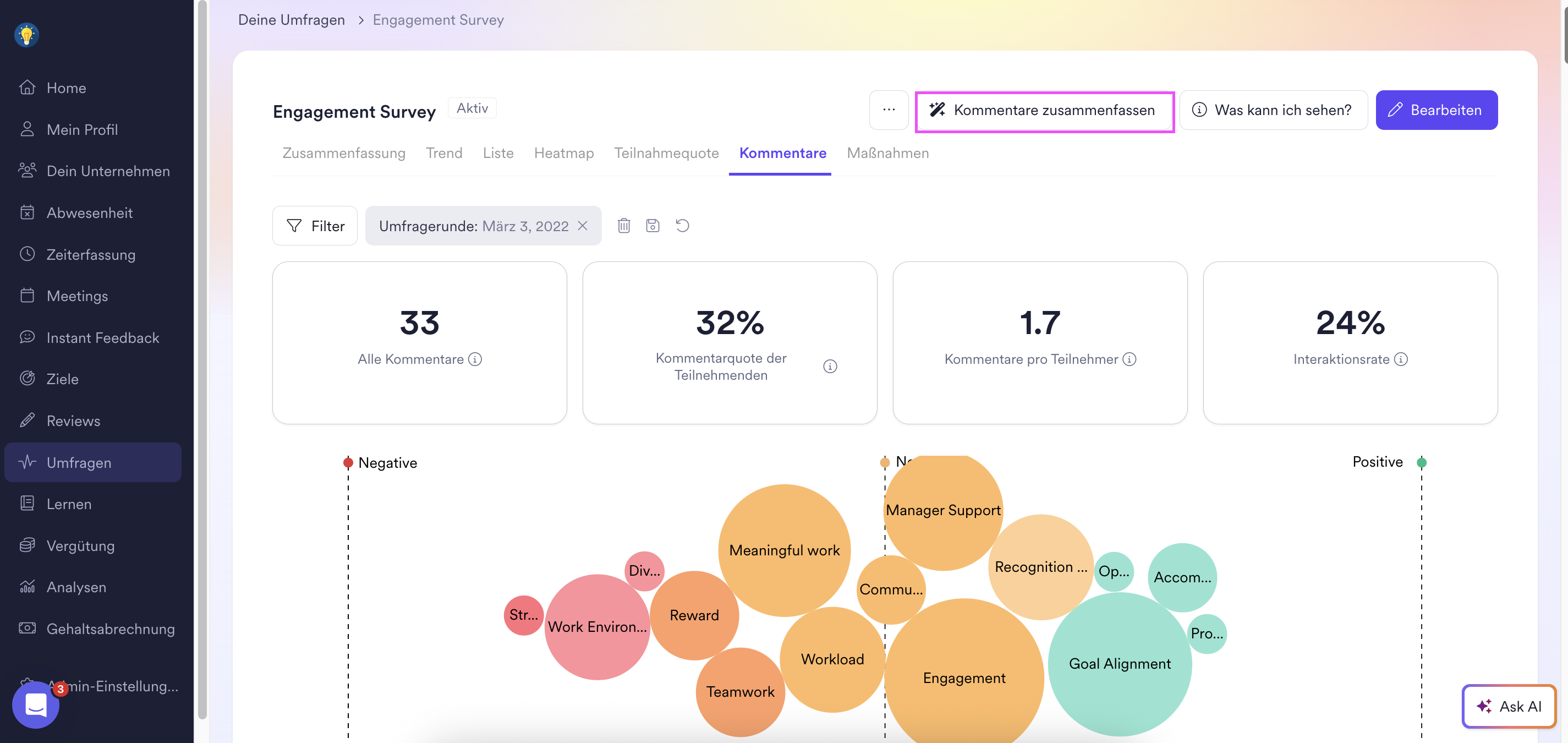This screenshot has height=743, width=1568.
Task: Go to Zeiterfassung in the sidebar
Action: [91, 255]
